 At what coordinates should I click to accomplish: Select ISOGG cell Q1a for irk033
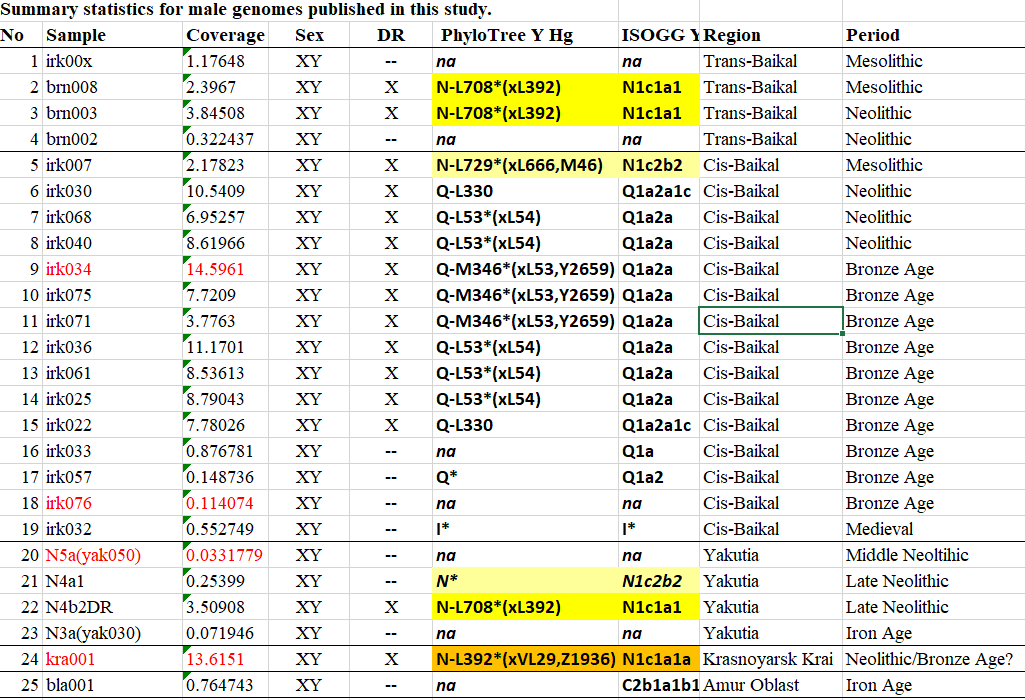[x=659, y=452]
